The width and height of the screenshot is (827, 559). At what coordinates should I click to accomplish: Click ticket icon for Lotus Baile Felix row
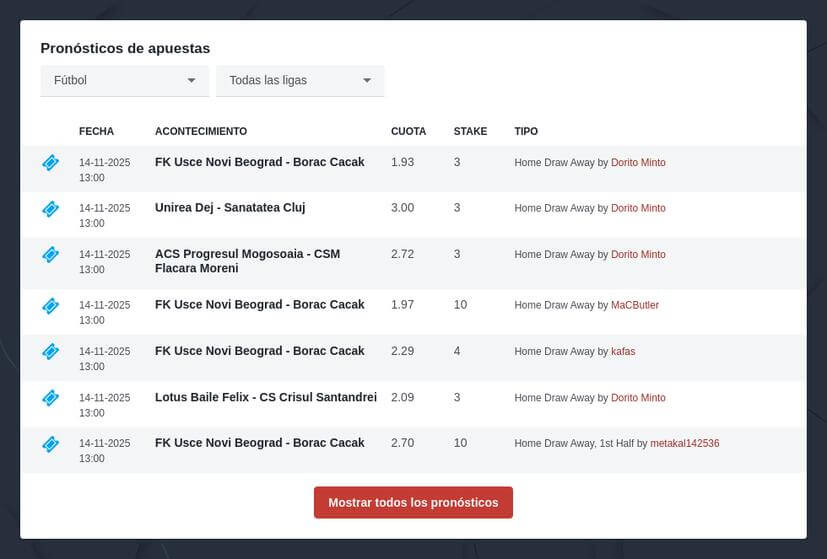[50, 398]
